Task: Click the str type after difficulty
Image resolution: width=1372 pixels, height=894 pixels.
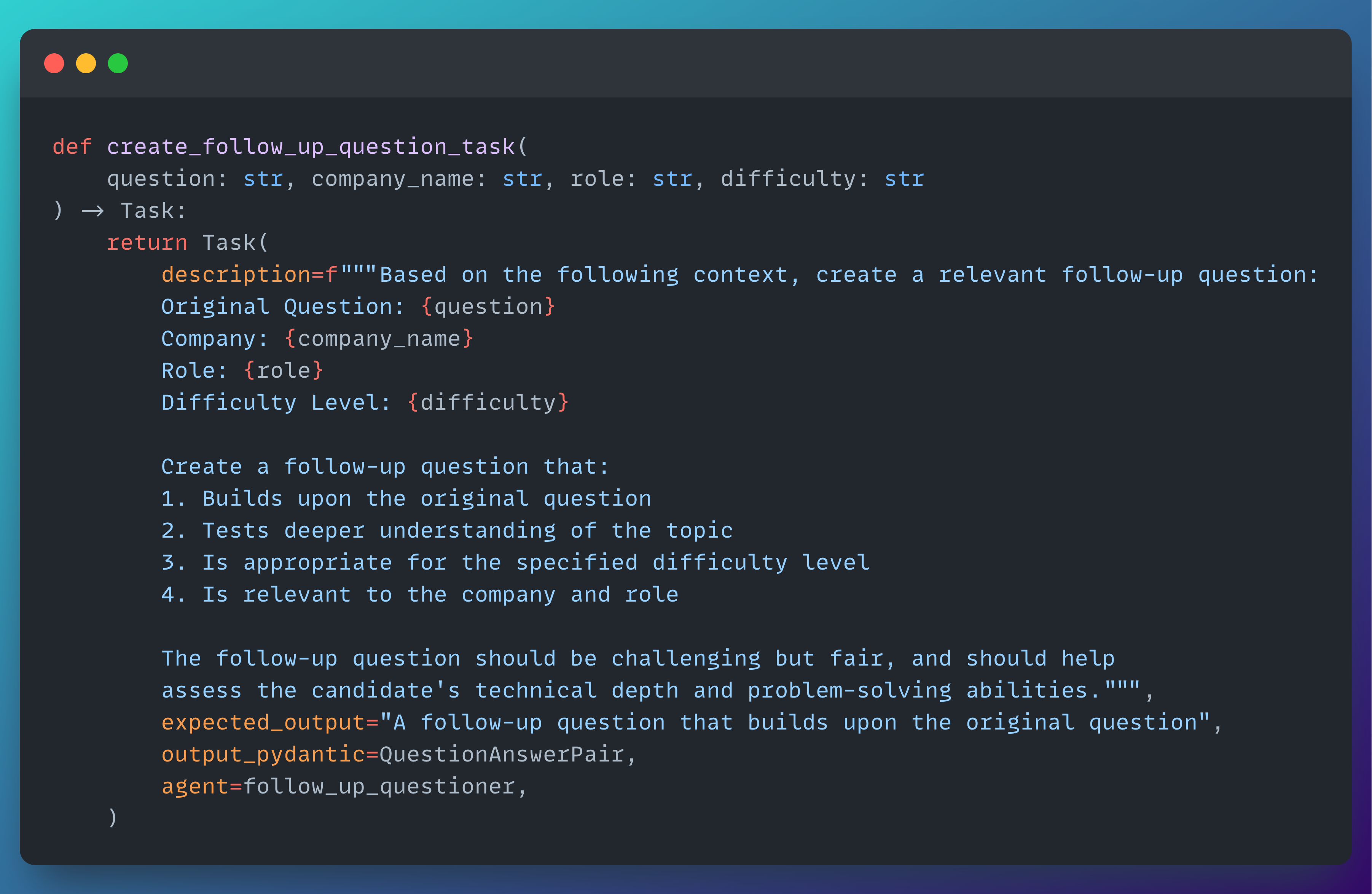Action: tap(904, 179)
